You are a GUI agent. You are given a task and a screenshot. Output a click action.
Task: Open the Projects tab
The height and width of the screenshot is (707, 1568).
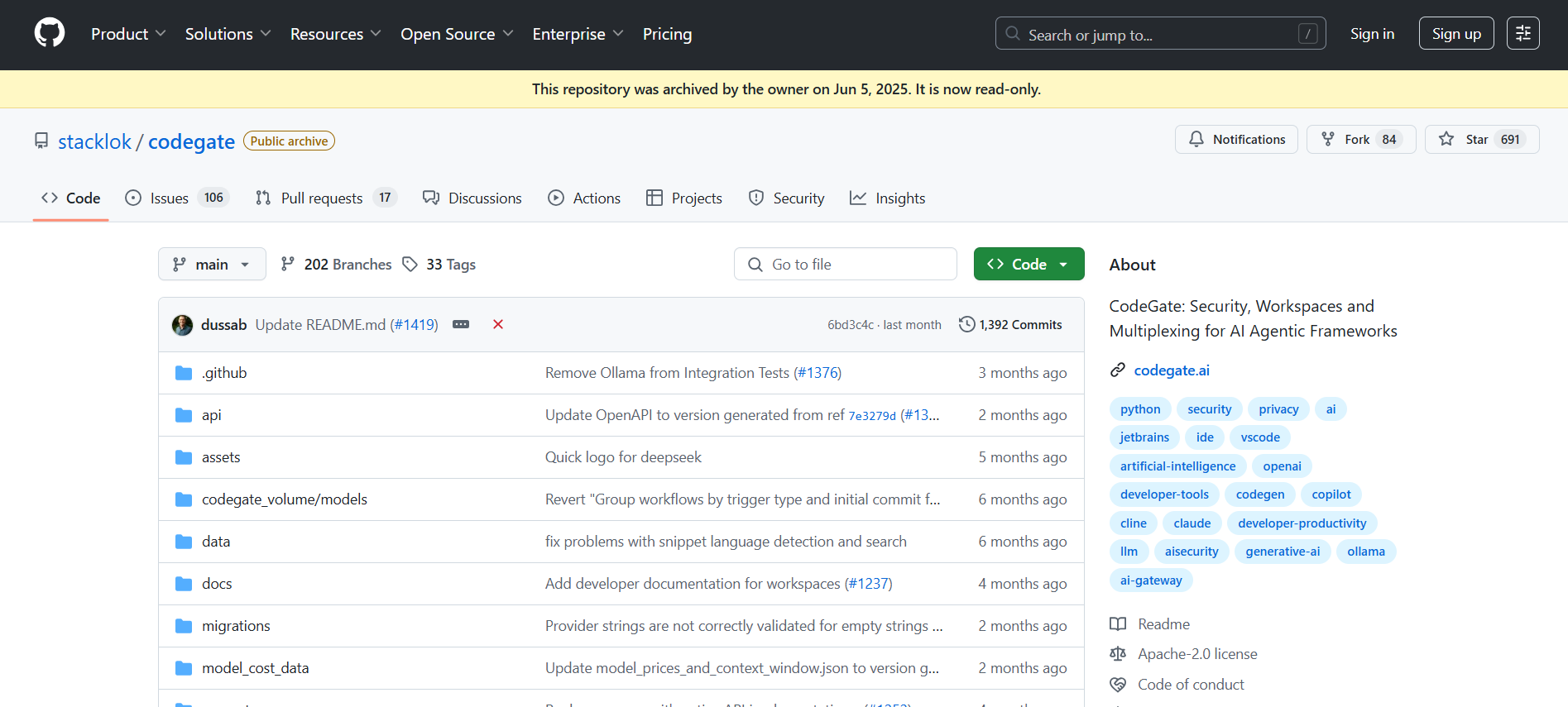[x=684, y=198]
